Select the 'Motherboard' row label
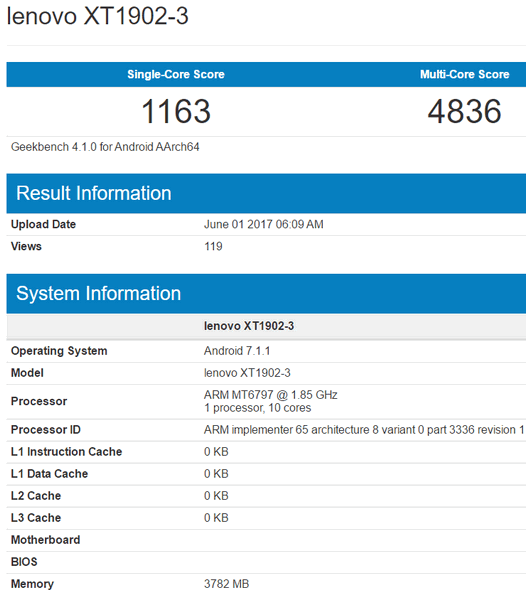Viewport: 526px width, 593px height. tap(45, 540)
